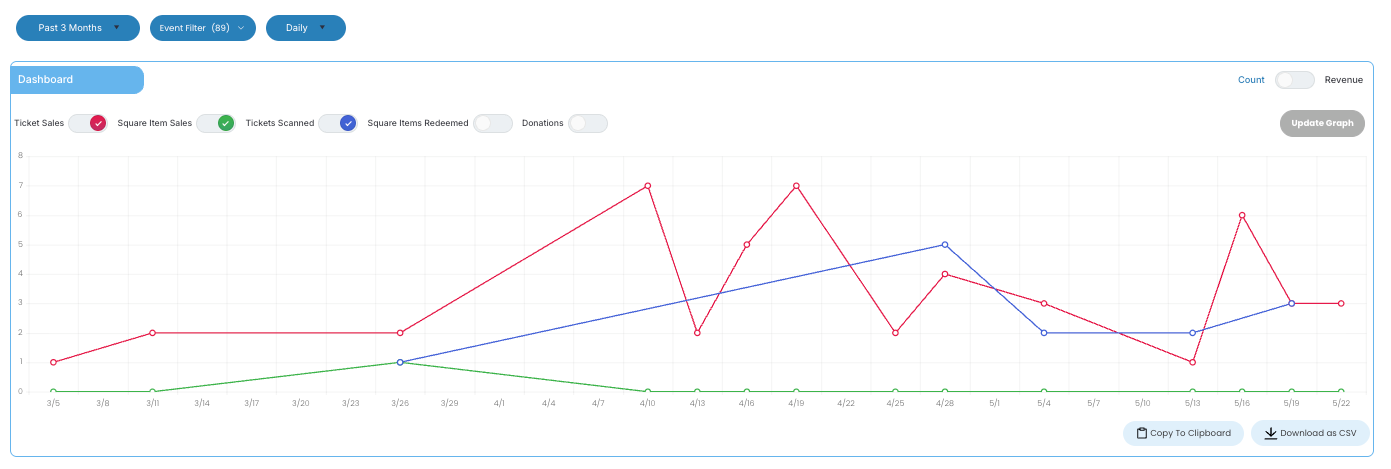The width and height of the screenshot is (1391, 469).
Task: Disable the Square Item Sales toggle
Action: point(215,123)
